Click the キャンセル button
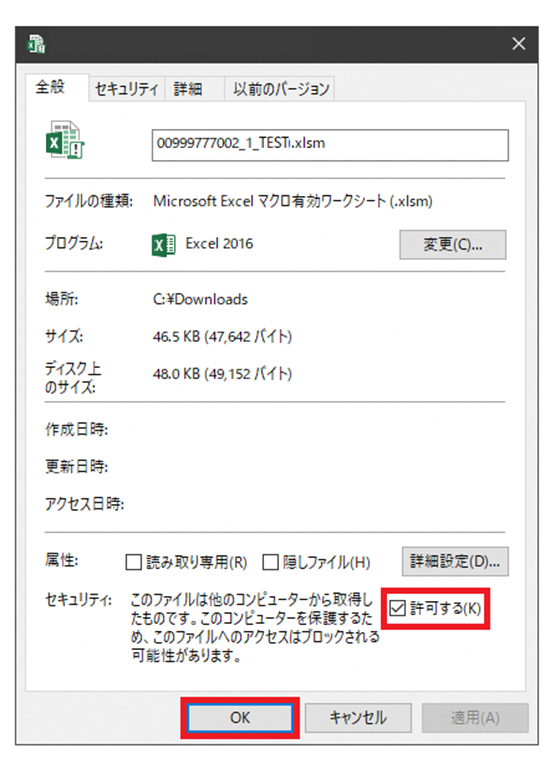The height and width of the screenshot is (764, 555). click(x=358, y=718)
